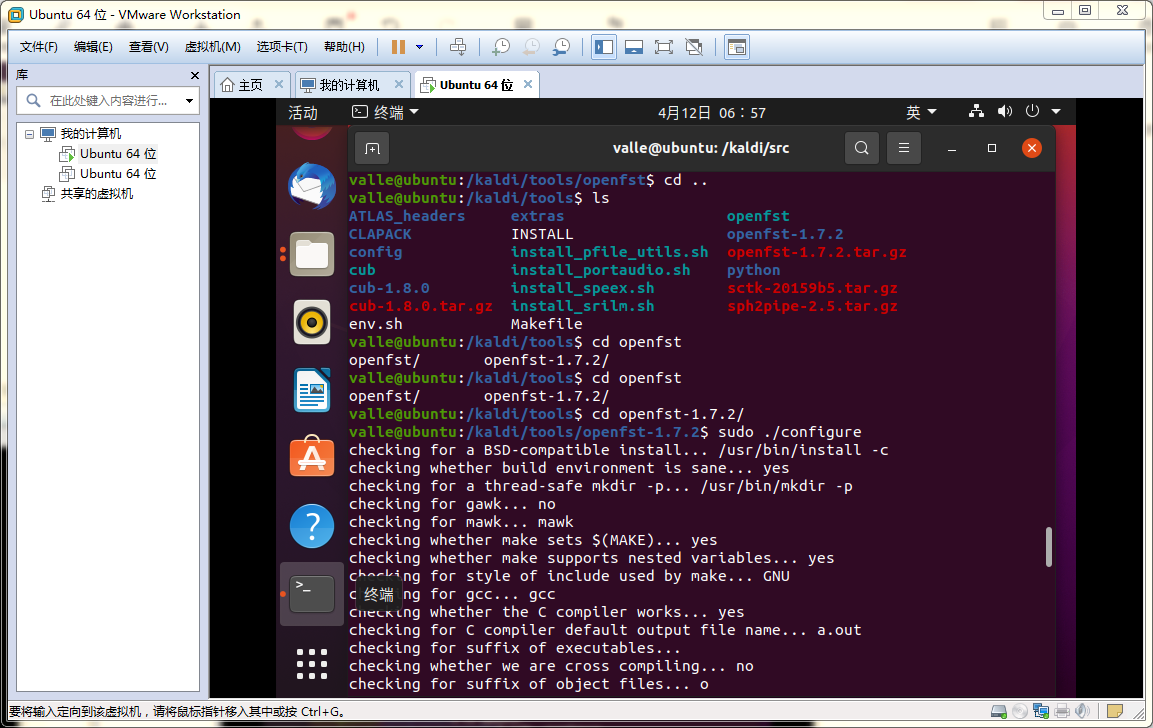
Task: Switch to the 我的计算机 tab
Action: [349, 85]
